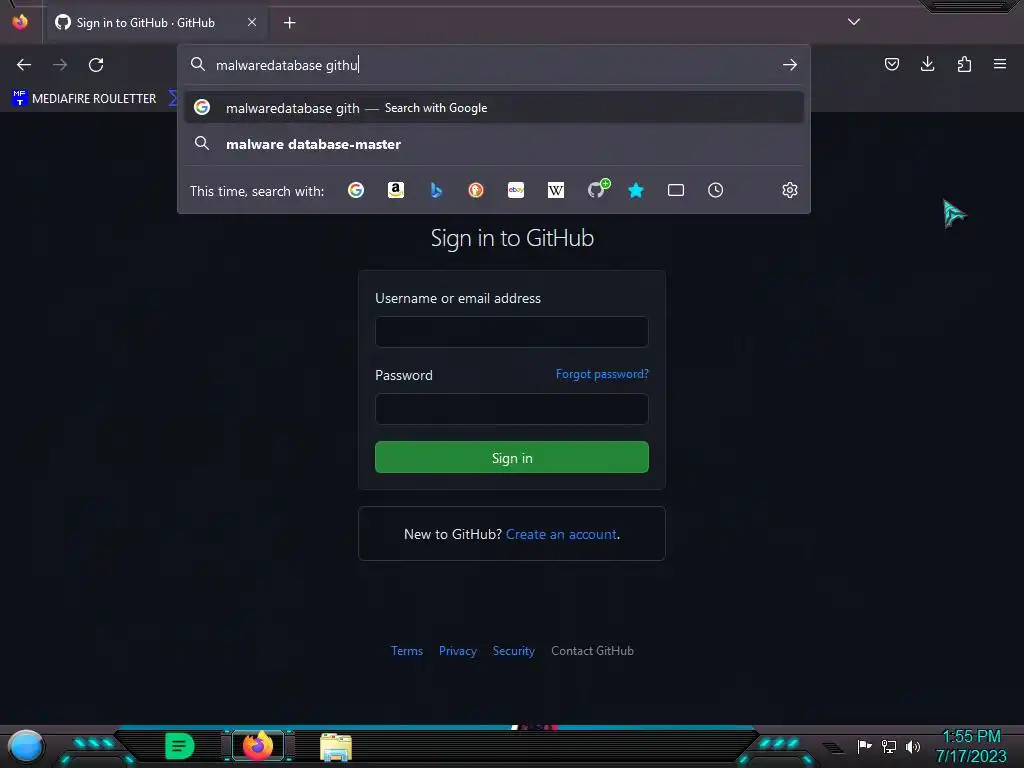Open the Save to Pocket icon
The width and height of the screenshot is (1024, 768).
(891, 64)
